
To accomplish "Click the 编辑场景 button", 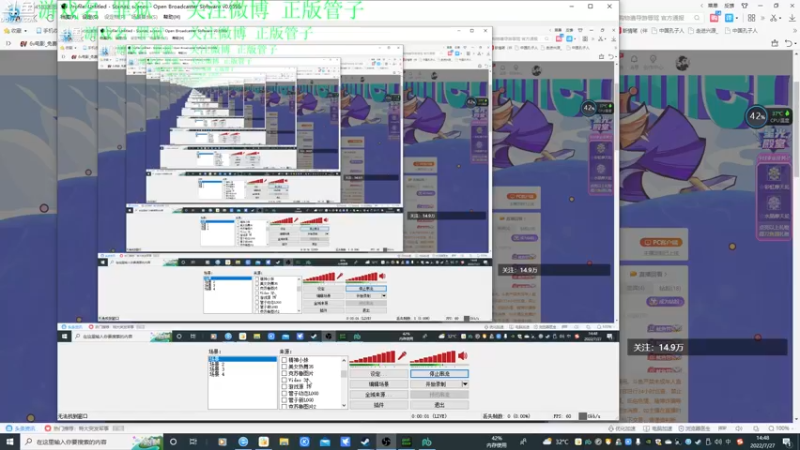I will 378,384.
